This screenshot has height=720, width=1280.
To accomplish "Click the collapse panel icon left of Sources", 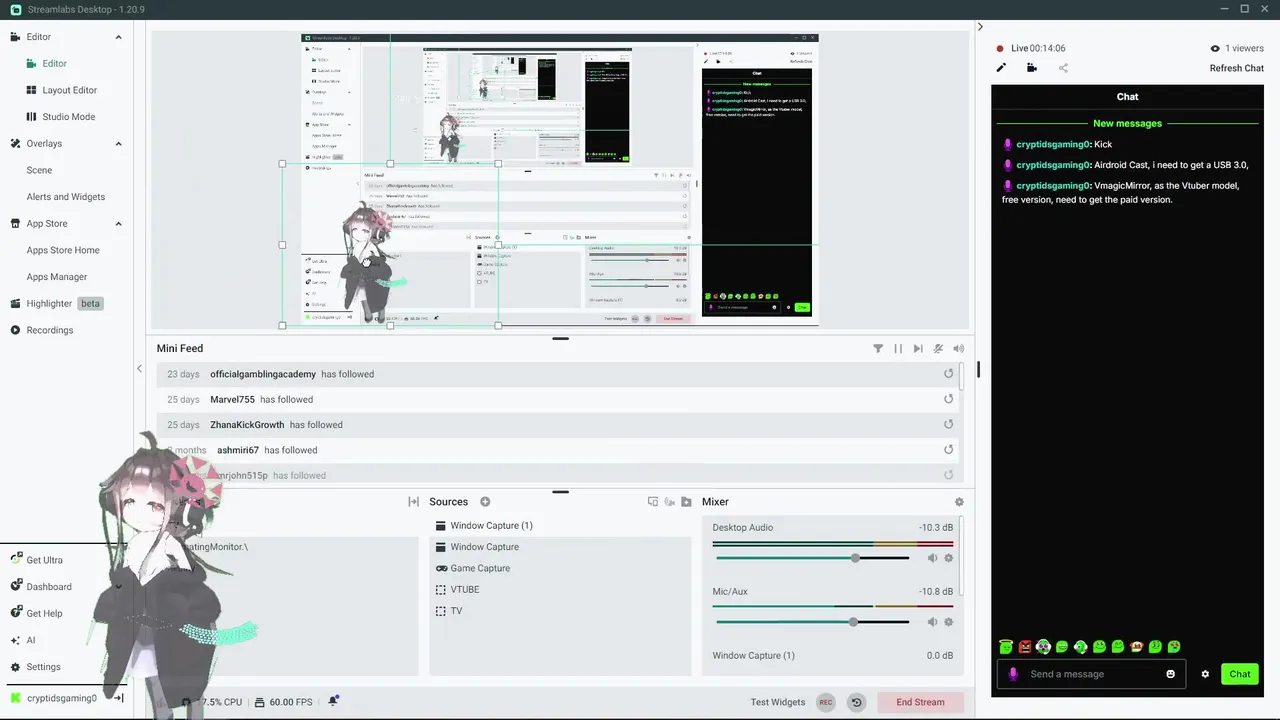I will [x=413, y=502].
